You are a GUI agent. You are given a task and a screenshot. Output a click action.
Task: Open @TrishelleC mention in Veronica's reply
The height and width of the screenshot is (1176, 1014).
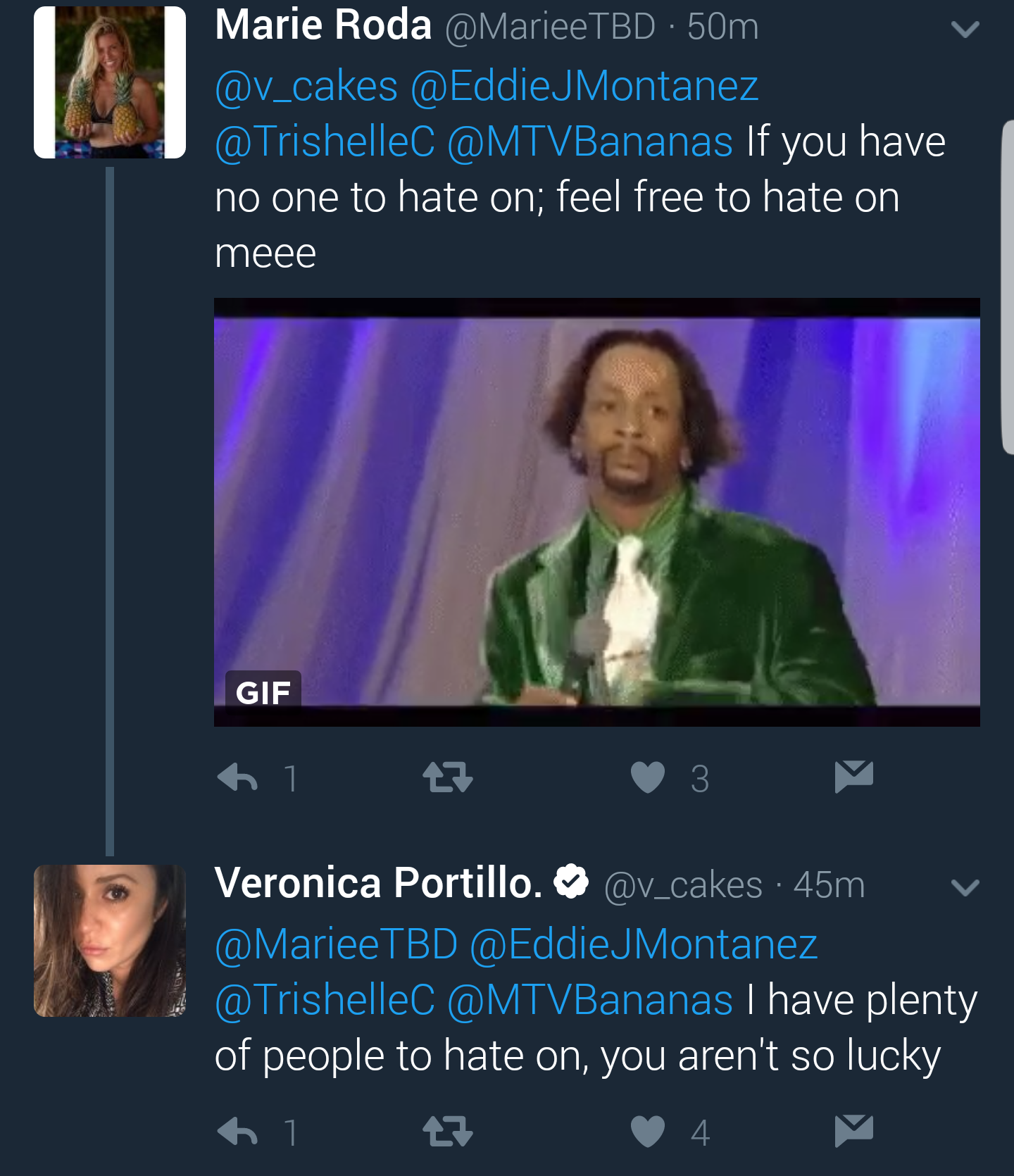click(325, 1000)
